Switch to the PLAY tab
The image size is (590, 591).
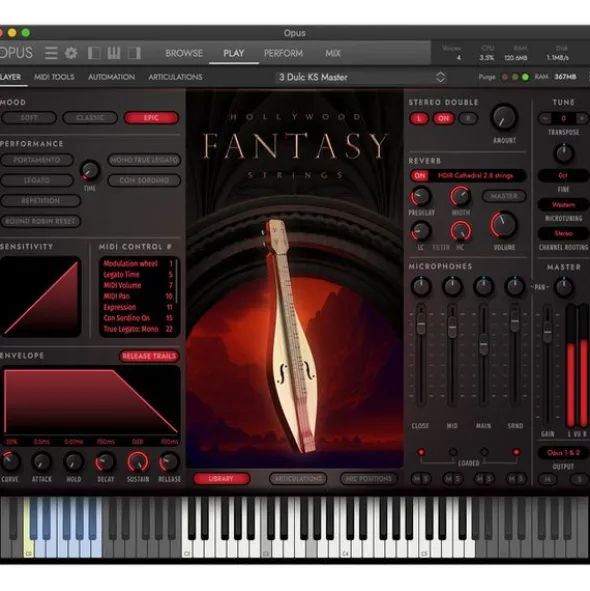(x=234, y=53)
